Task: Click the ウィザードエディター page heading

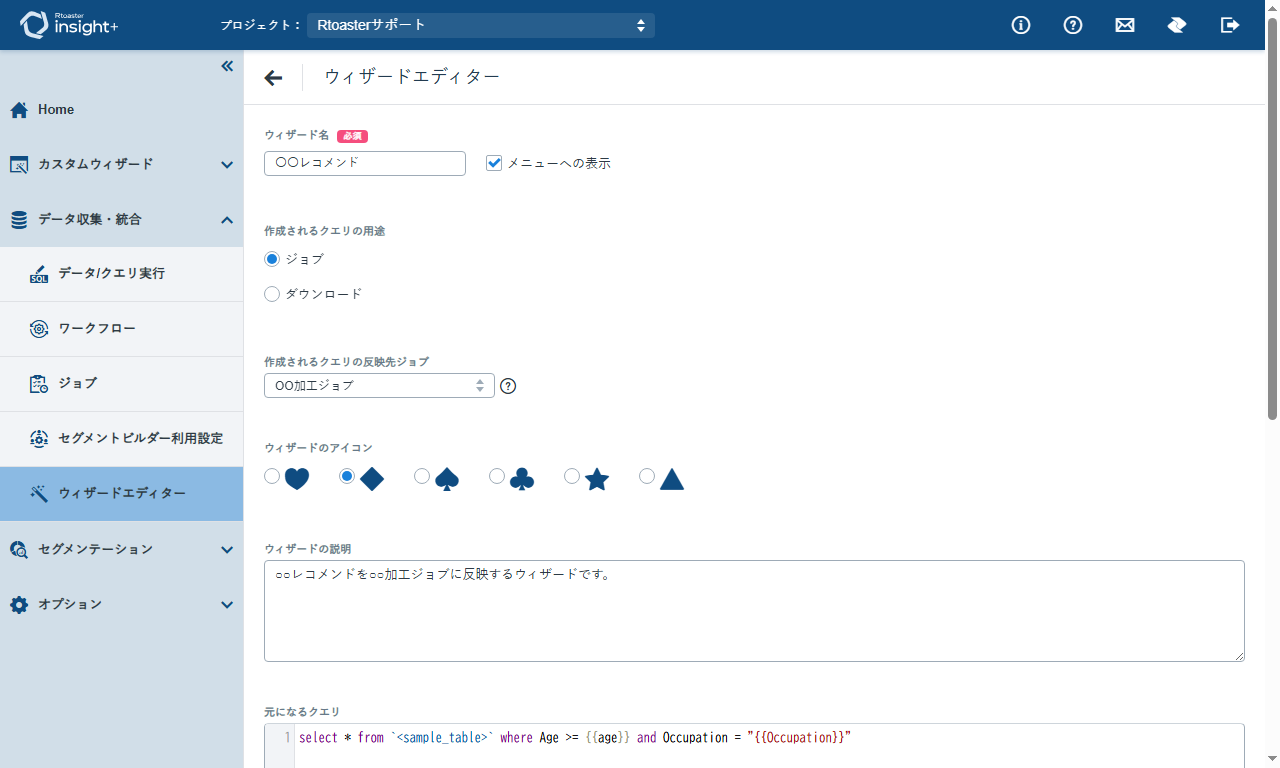Action: [412, 76]
